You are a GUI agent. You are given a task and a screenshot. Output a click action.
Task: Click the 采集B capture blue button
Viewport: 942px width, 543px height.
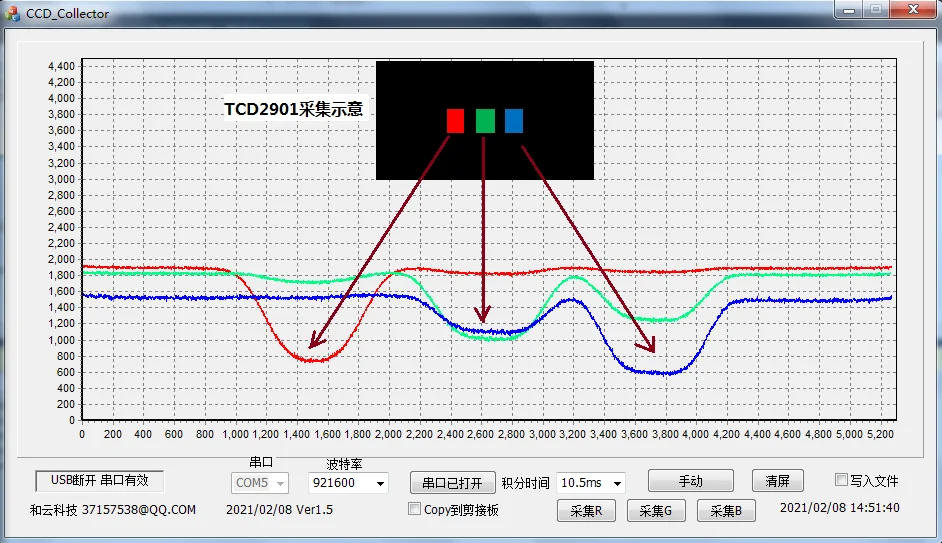tap(726, 511)
